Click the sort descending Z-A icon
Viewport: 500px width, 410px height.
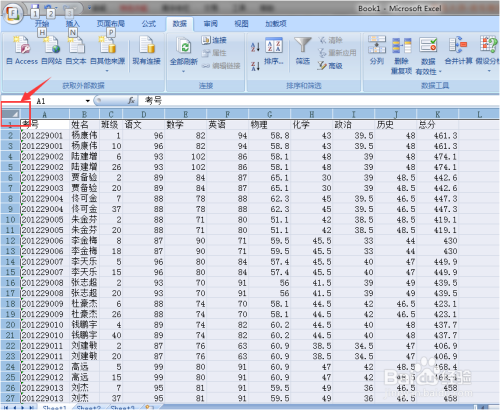click(255, 66)
